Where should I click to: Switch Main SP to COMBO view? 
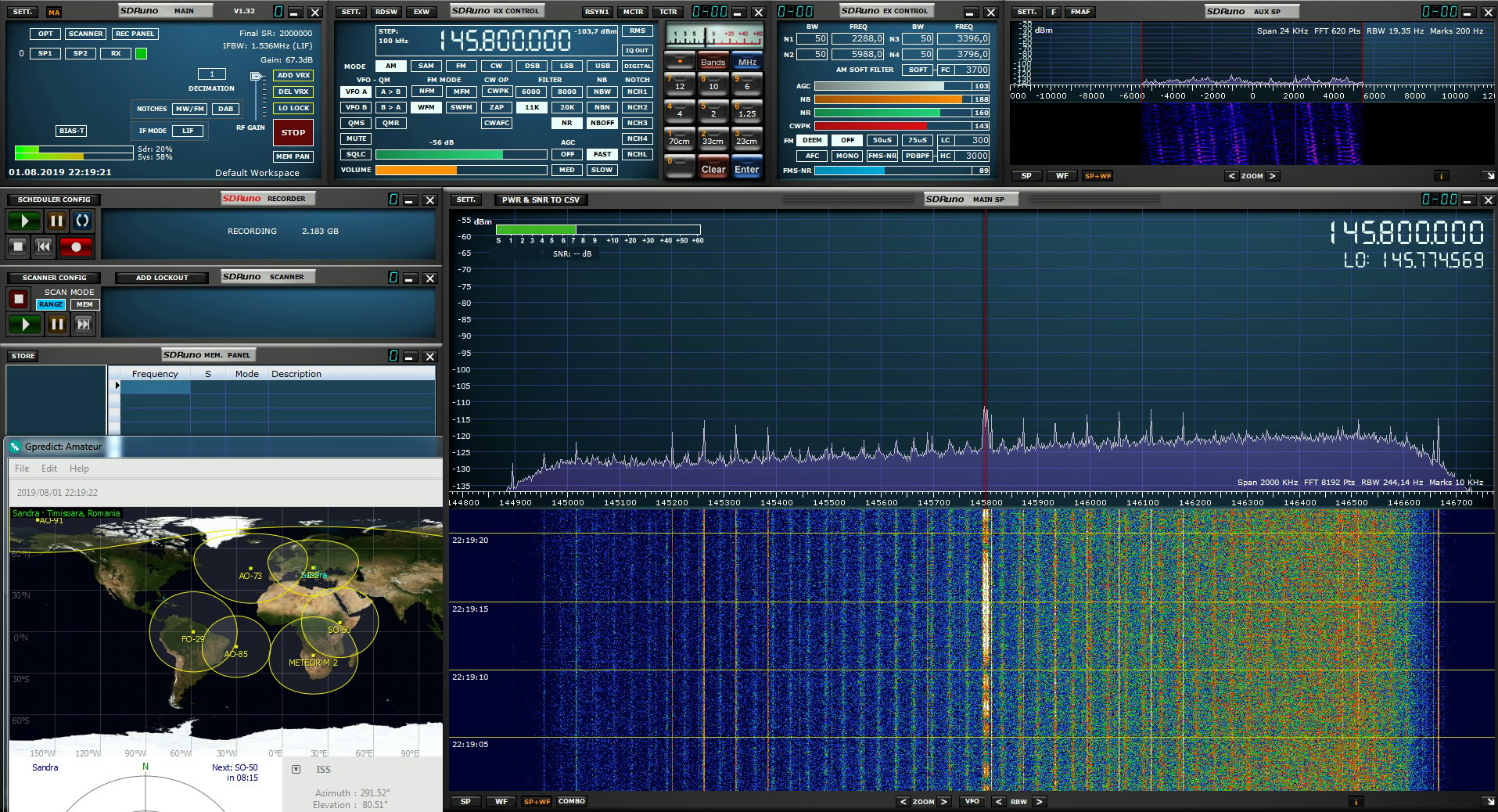pos(572,801)
